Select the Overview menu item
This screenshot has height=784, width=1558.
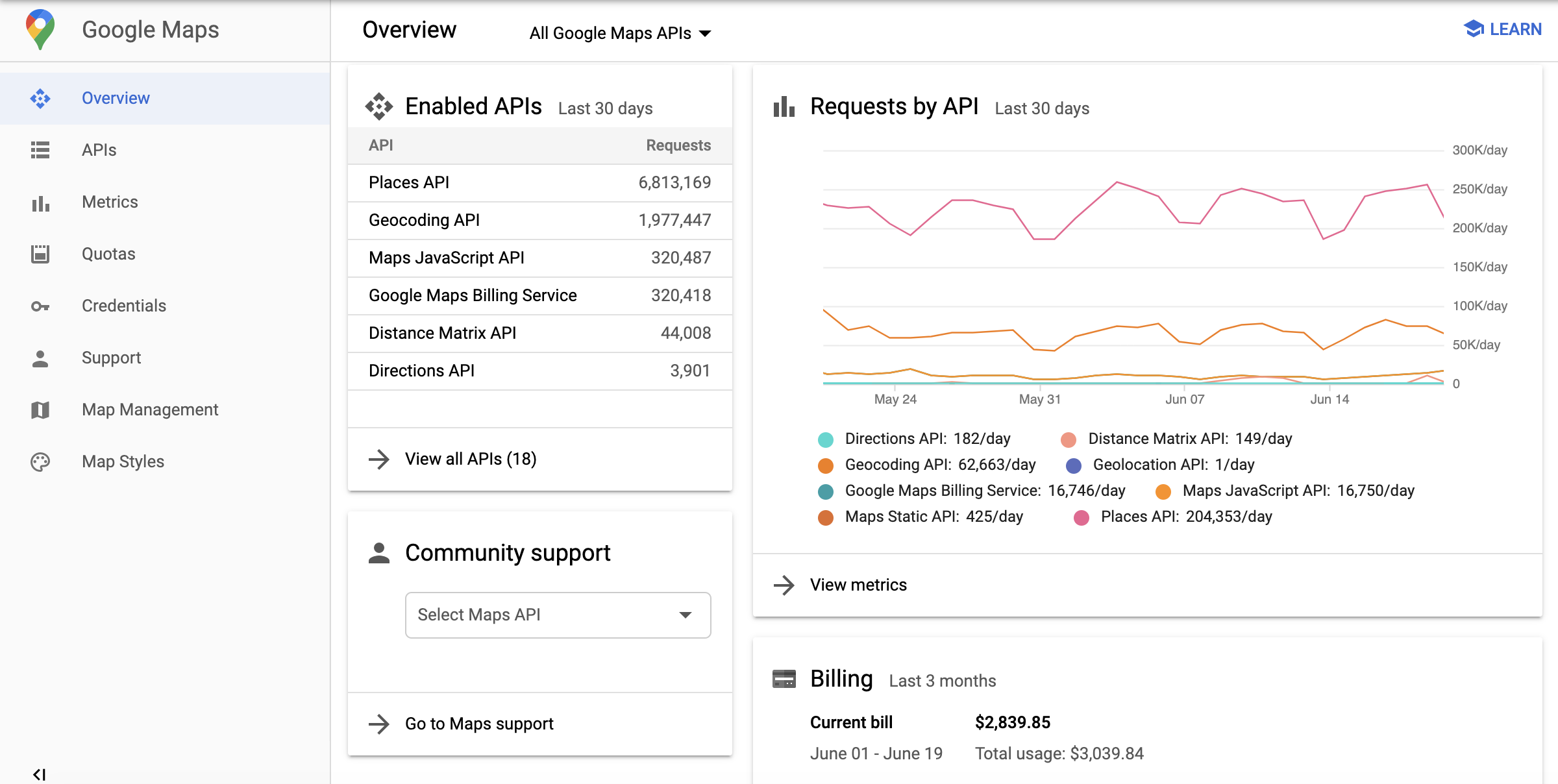tap(117, 98)
